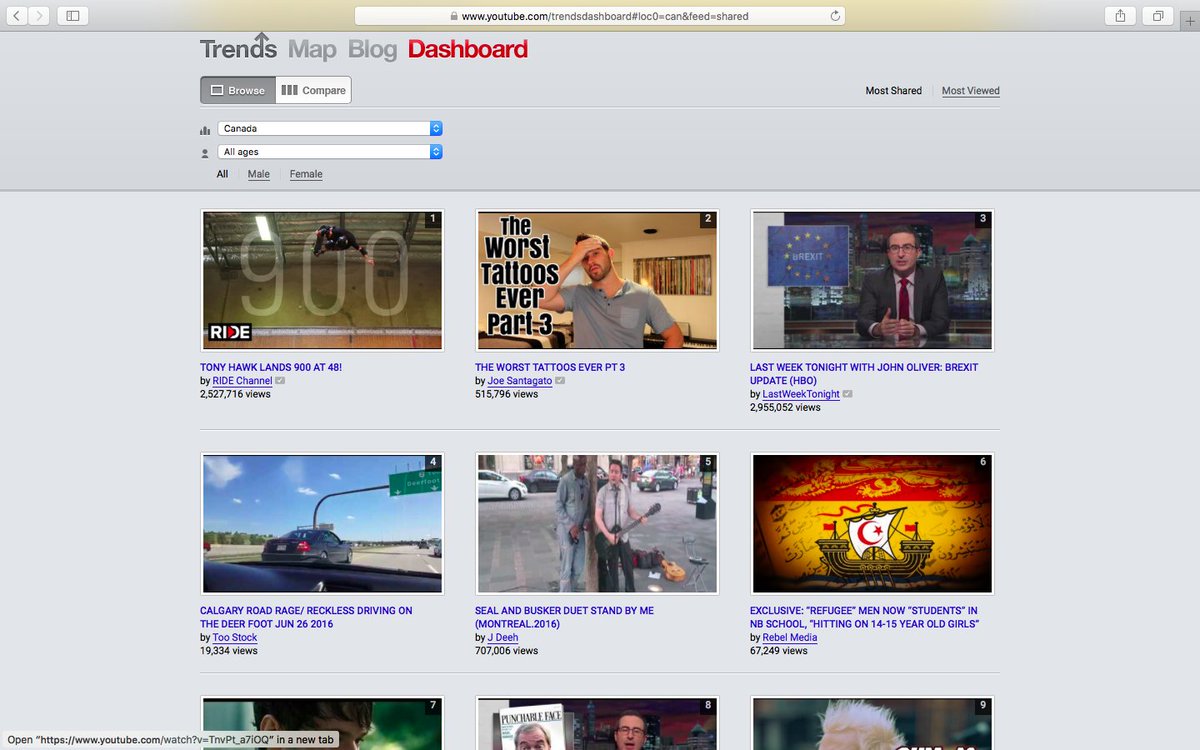Visit the LastWeekTonight channel
The height and width of the screenshot is (750, 1200).
pos(801,394)
